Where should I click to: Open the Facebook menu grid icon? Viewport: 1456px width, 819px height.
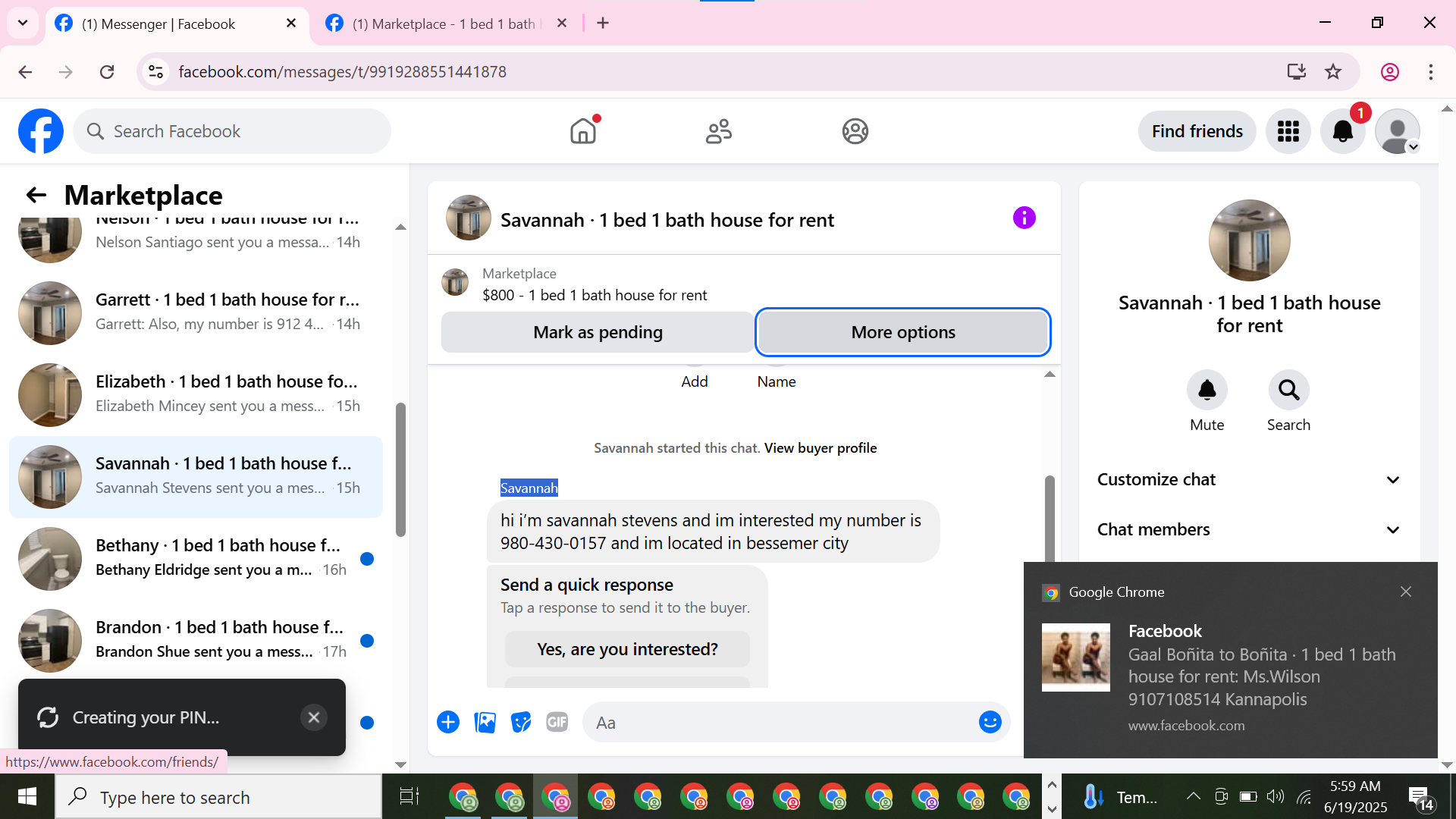(1288, 131)
